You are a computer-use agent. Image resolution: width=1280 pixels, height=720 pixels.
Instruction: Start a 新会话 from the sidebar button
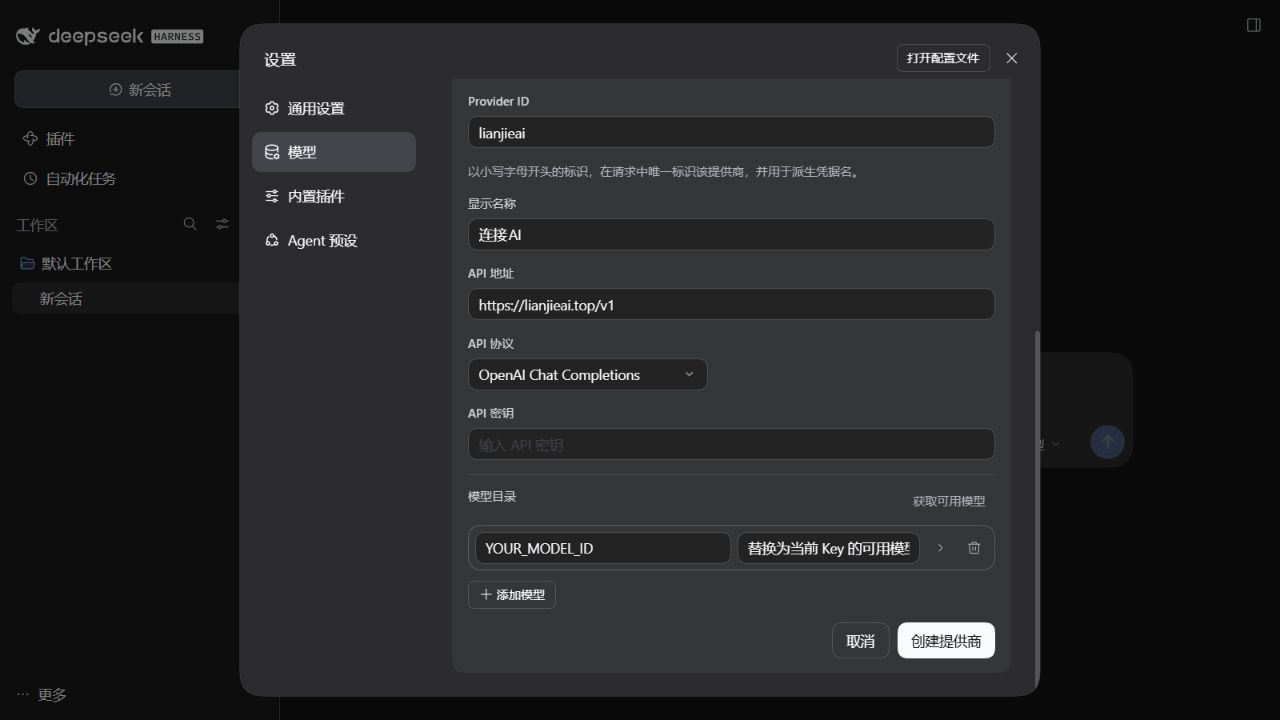pyautogui.click(x=140, y=89)
